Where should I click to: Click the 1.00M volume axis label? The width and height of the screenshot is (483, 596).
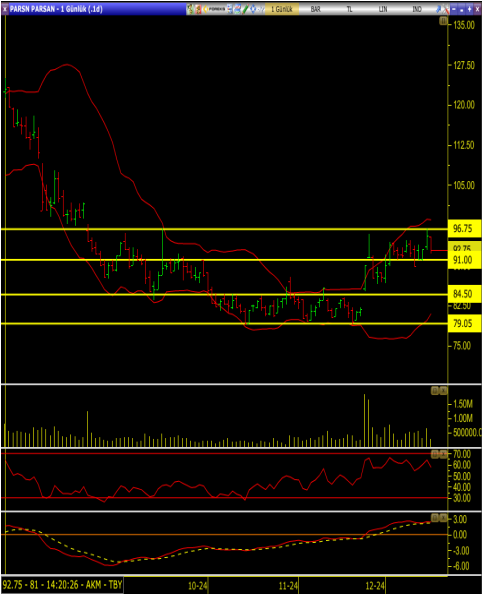(x=463, y=418)
